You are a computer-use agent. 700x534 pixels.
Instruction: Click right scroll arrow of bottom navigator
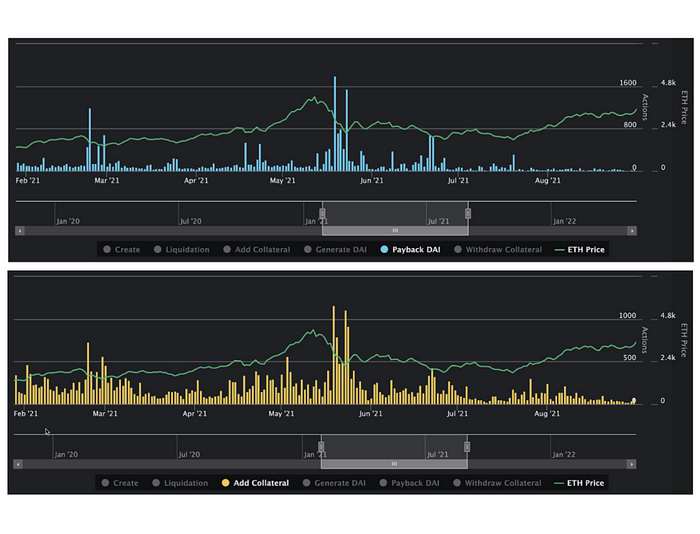(631, 464)
